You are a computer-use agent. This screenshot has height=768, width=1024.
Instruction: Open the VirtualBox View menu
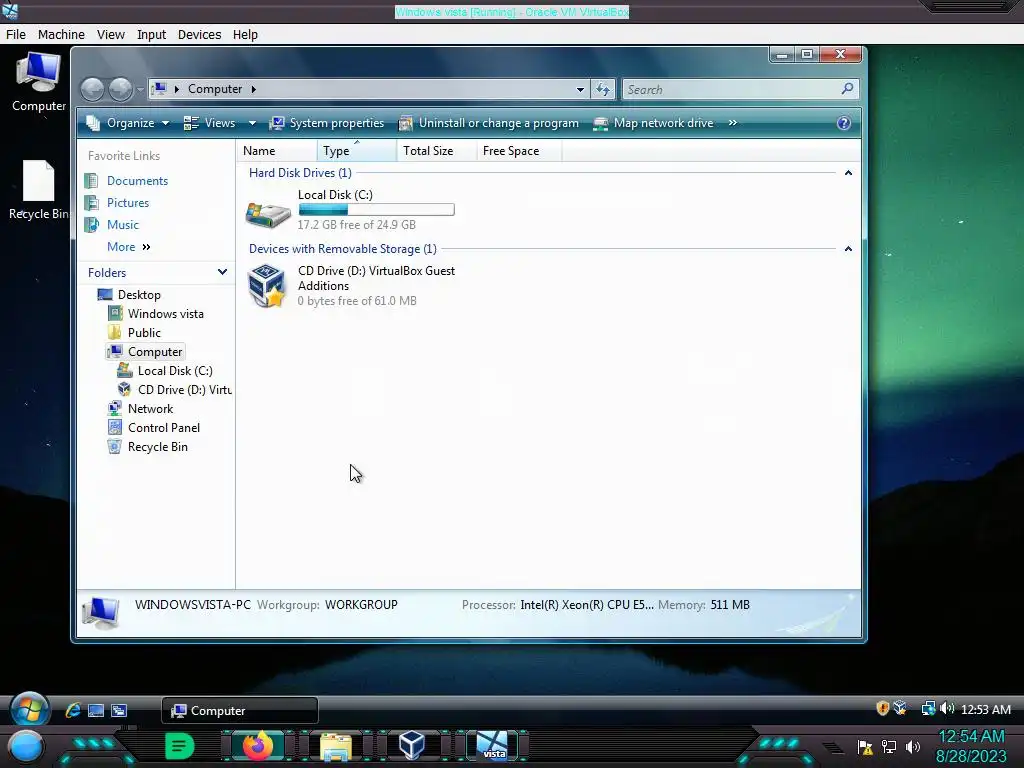[110, 35]
